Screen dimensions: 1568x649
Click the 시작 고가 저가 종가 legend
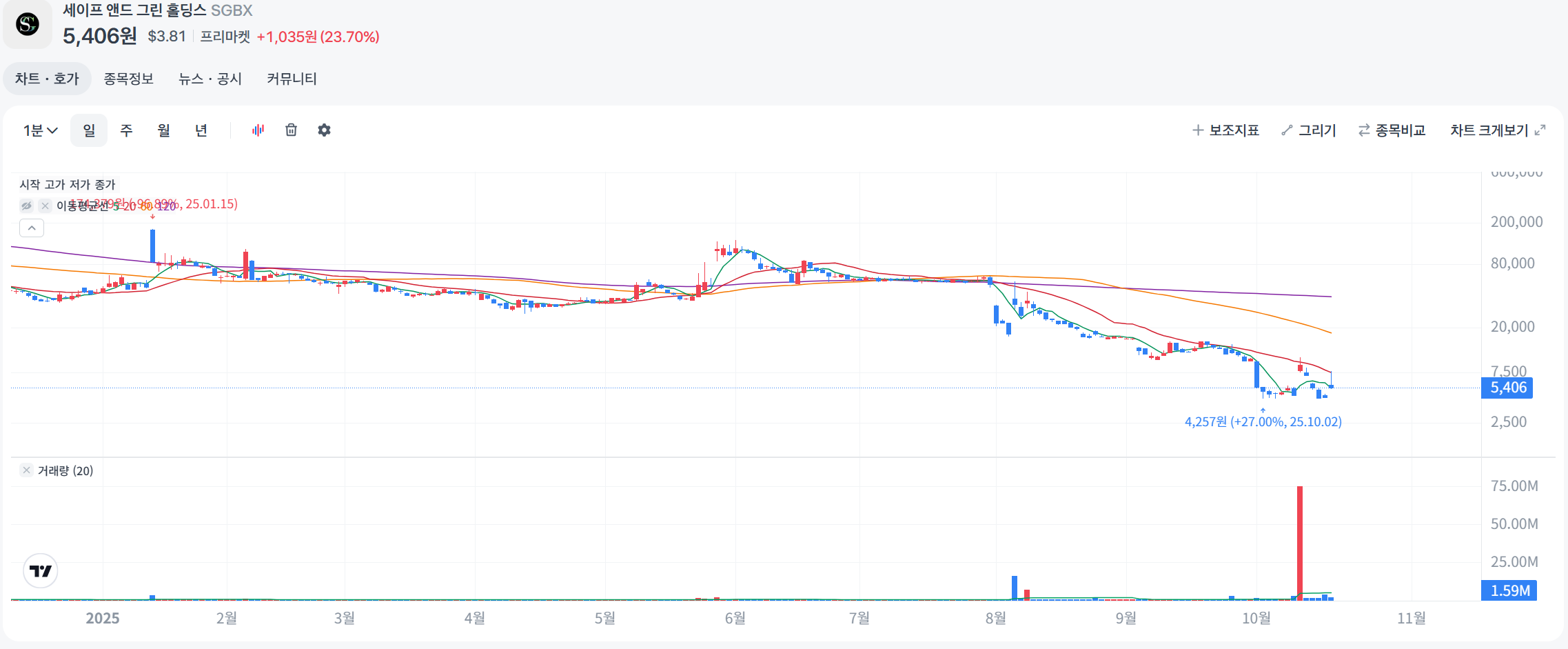click(x=67, y=185)
